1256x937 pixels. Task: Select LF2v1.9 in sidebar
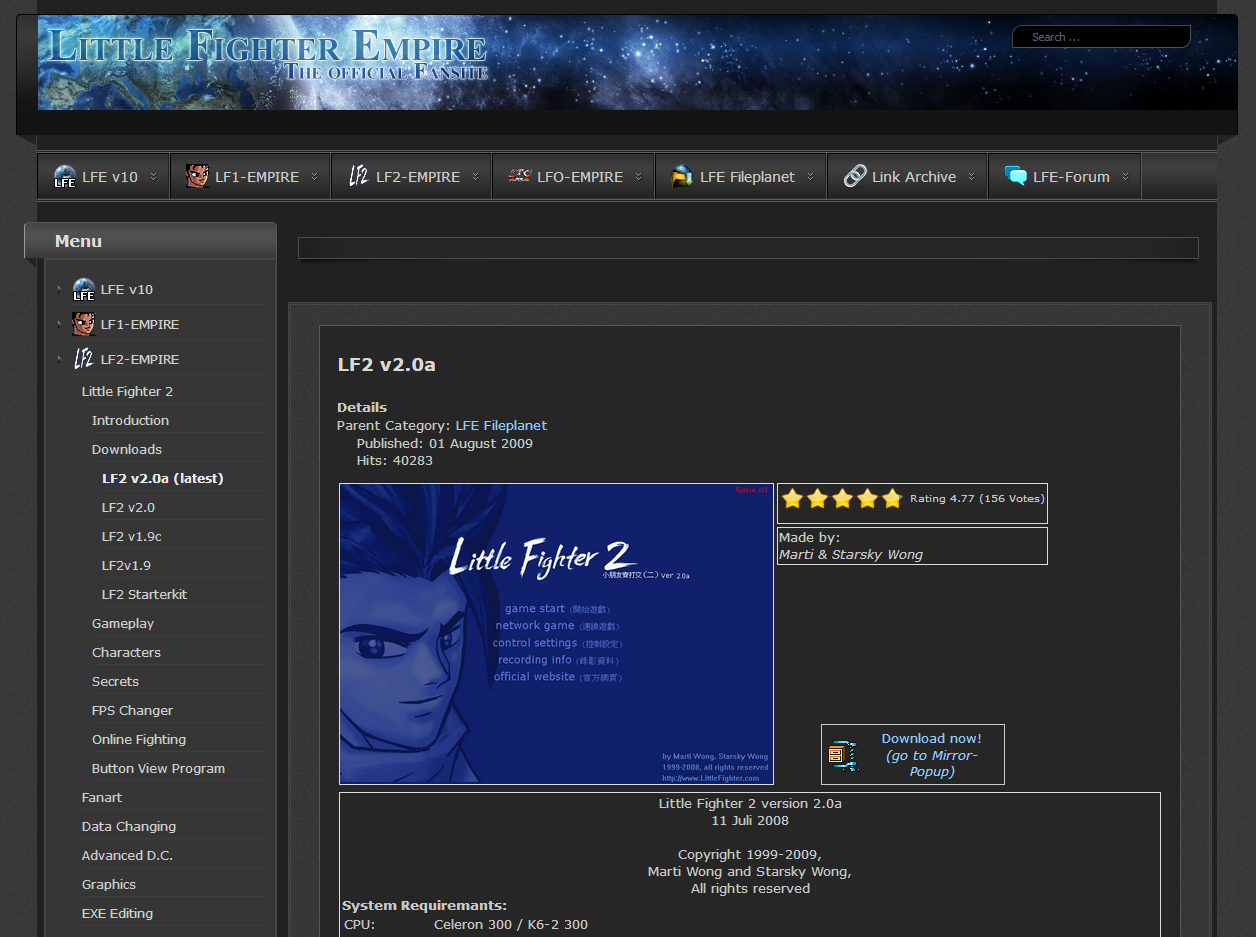coord(126,565)
